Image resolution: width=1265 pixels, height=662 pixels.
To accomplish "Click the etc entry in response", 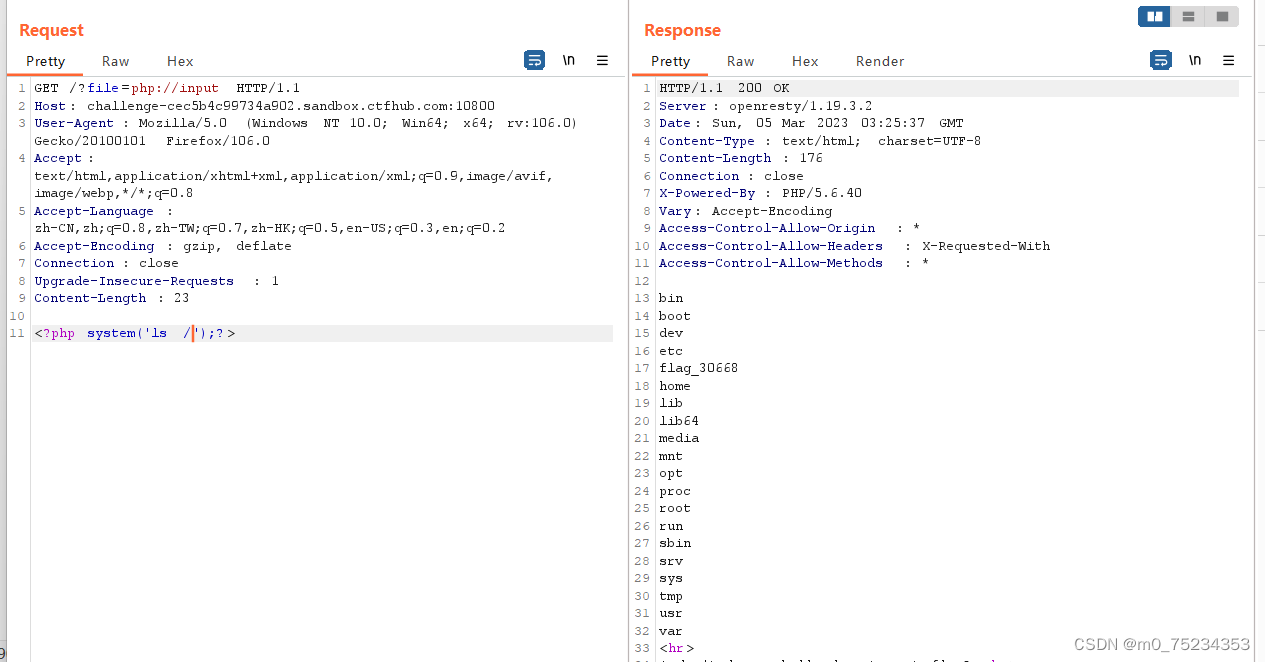I will pos(671,351).
